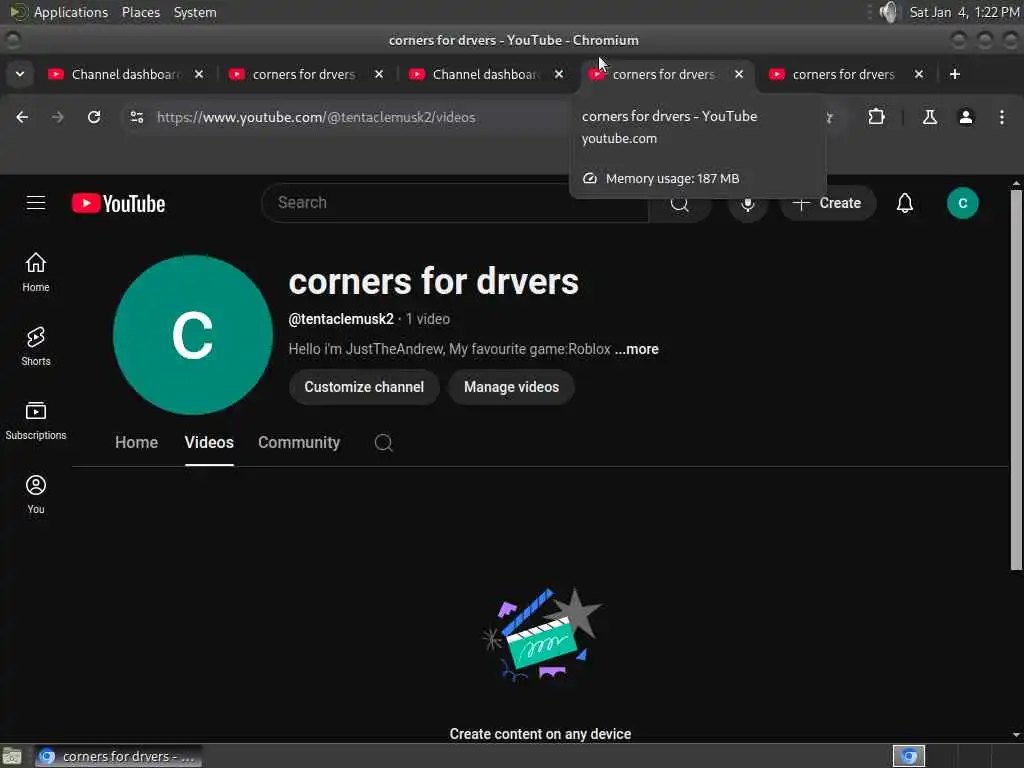
Task: Close the active corners for drvers tab
Action: pos(739,74)
